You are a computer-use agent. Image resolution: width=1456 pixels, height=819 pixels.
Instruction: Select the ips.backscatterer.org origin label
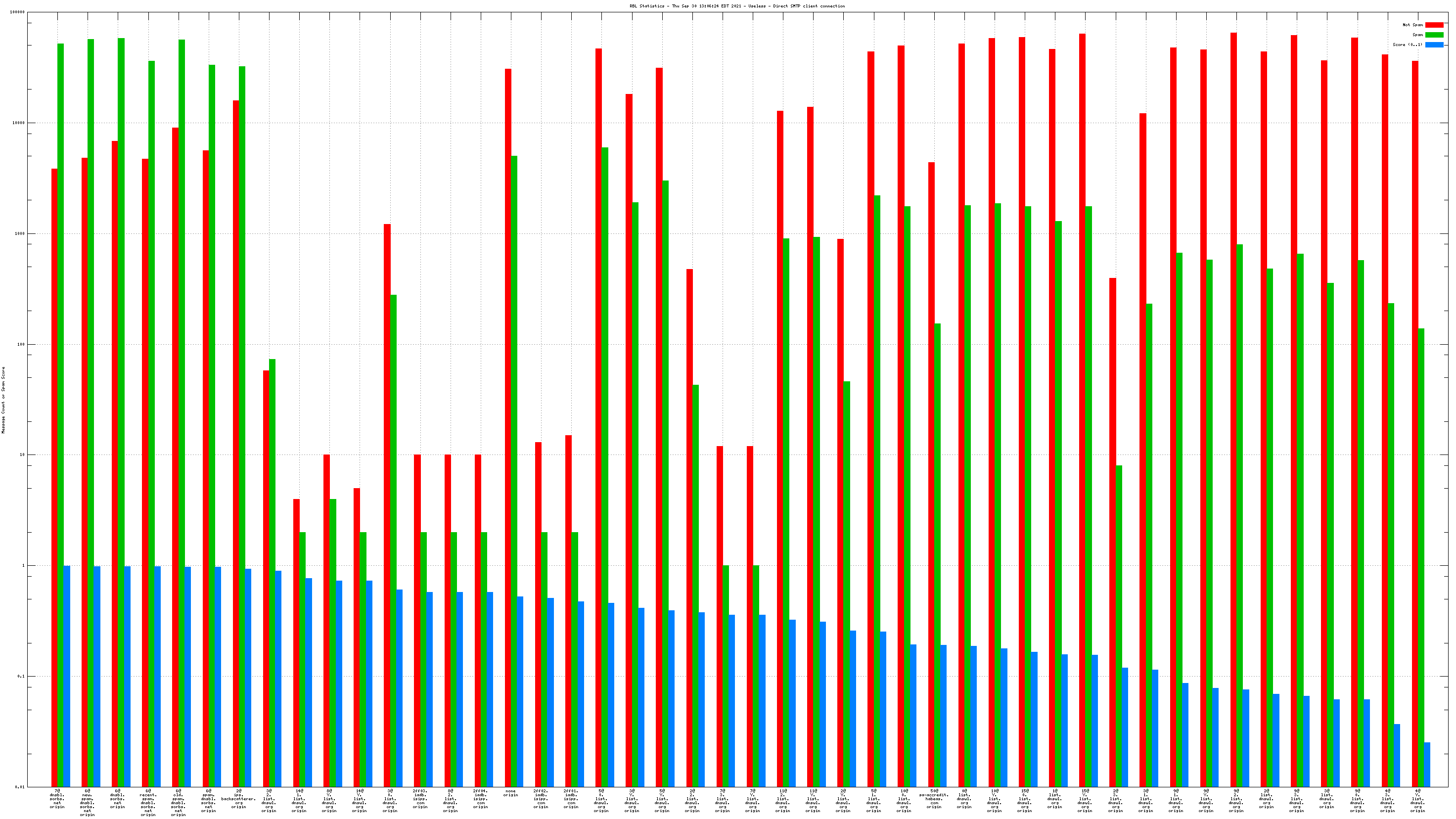click(238, 799)
